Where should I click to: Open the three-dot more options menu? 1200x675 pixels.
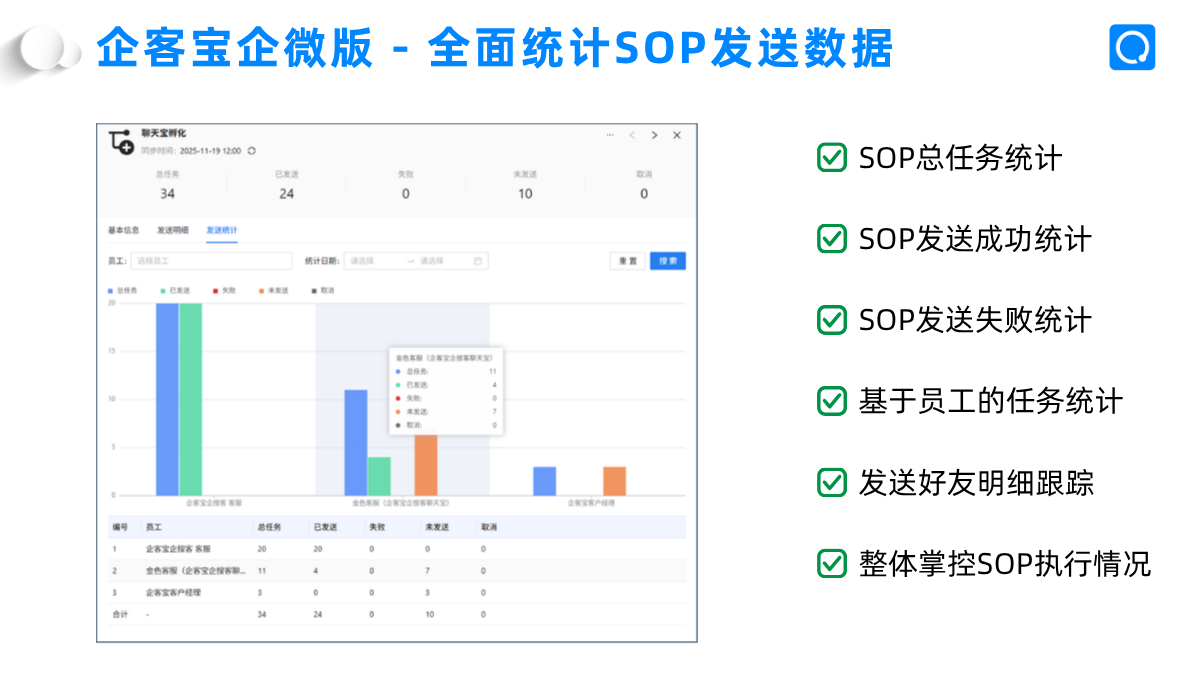pos(610,135)
